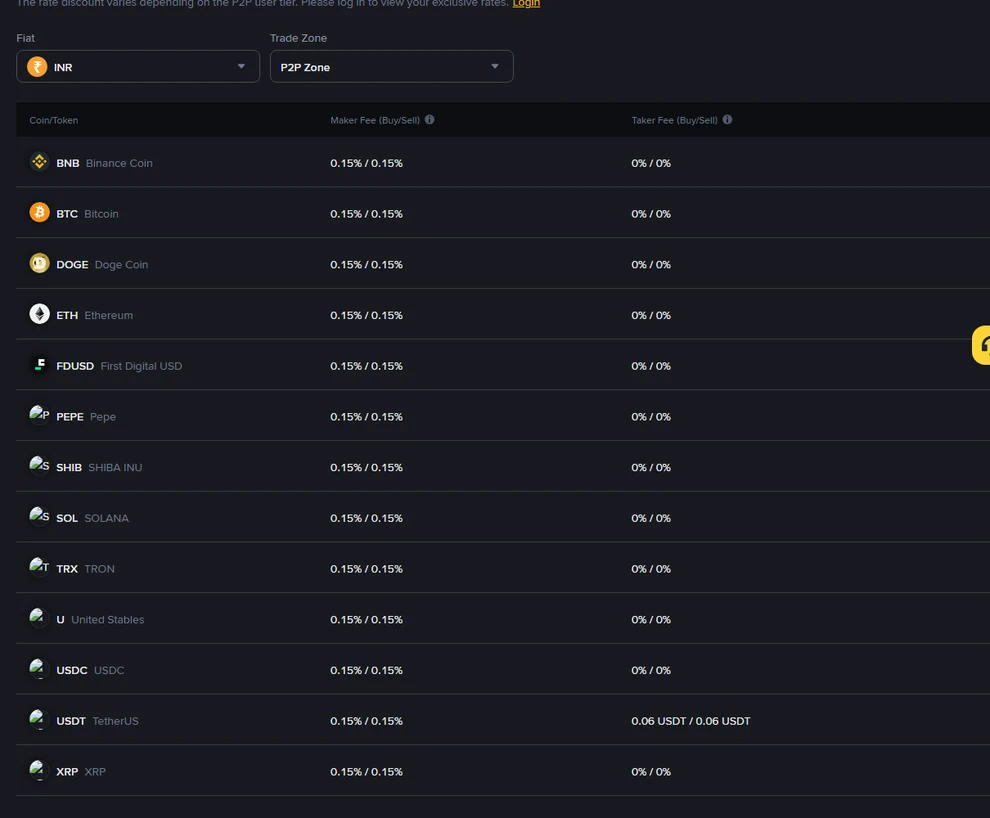This screenshot has width=990, height=818.
Task: Click the SHIB placeholder icon
Action: (39, 466)
